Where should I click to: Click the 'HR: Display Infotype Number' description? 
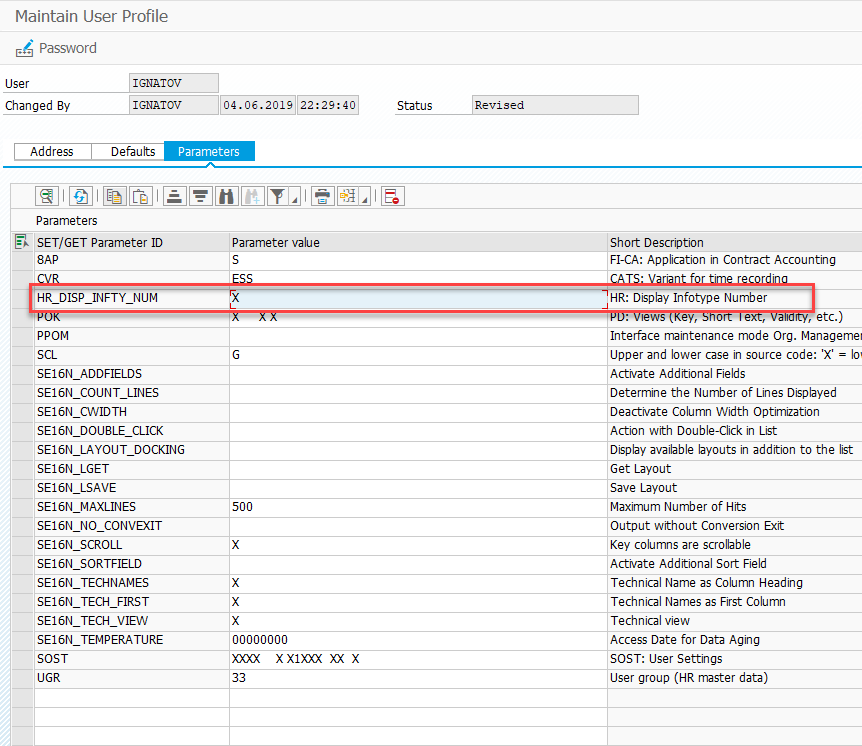[x=688, y=298]
